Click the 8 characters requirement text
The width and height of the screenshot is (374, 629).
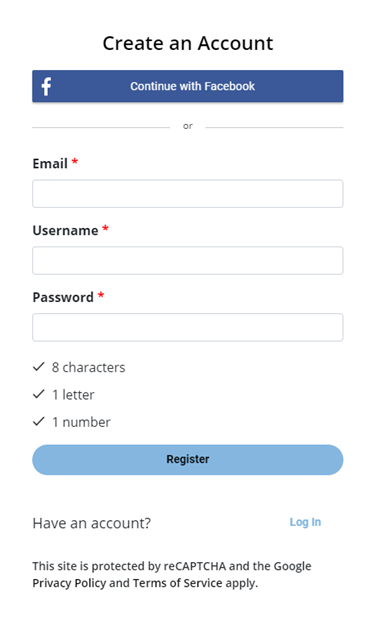pos(88,367)
